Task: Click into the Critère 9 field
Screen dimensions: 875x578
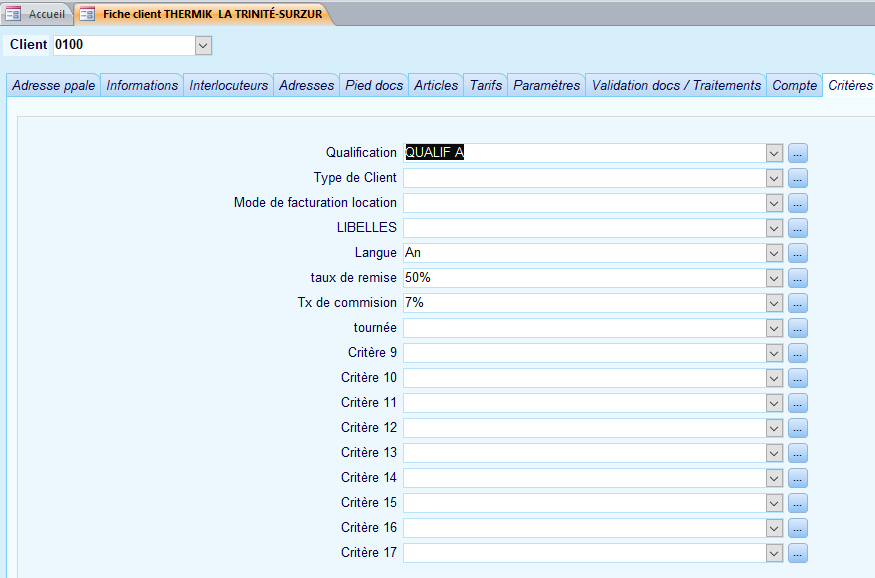Action: click(583, 353)
